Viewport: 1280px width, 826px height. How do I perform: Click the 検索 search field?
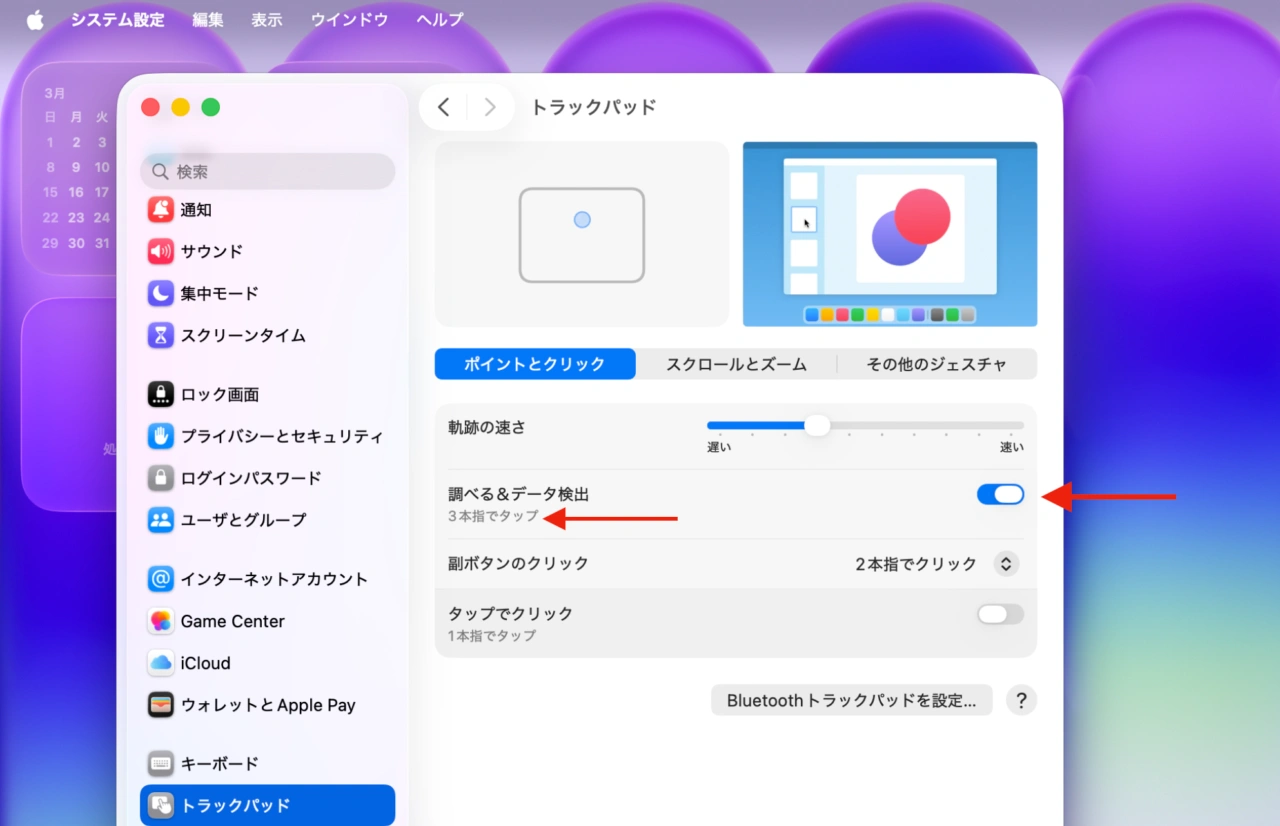click(x=267, y=171)
